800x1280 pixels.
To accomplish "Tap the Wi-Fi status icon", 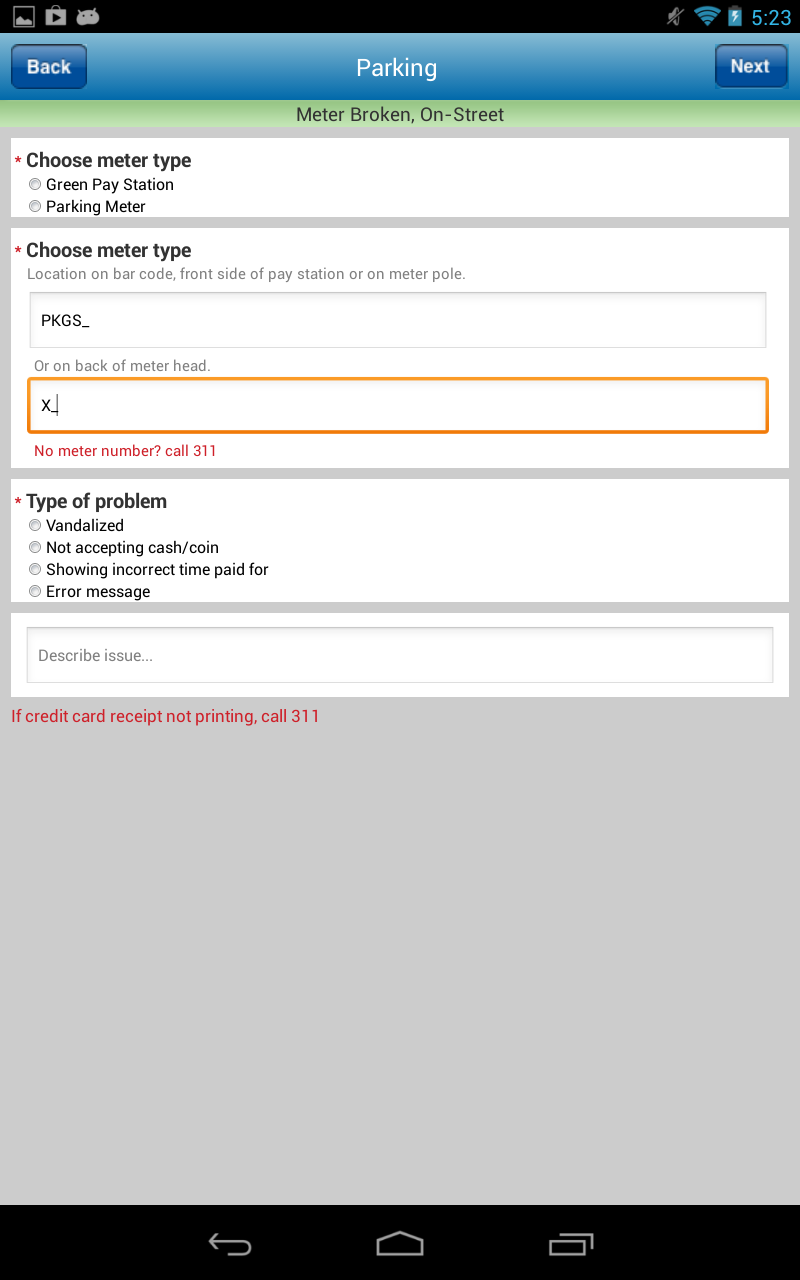I will click(x=707, y=16).
